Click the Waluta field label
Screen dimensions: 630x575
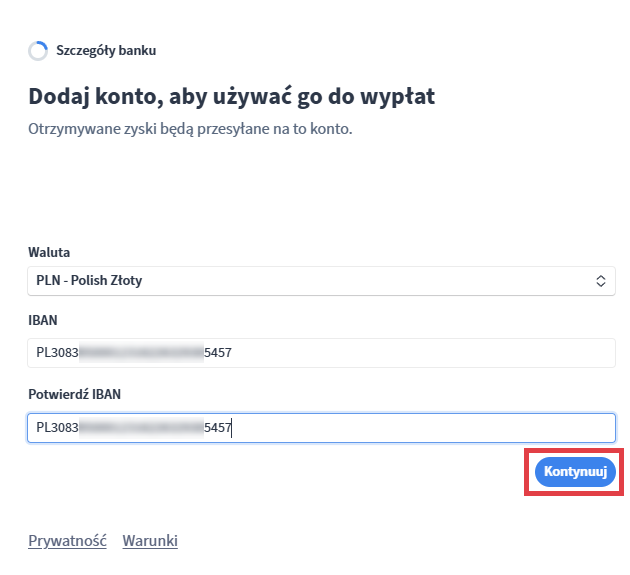point(49,252)
